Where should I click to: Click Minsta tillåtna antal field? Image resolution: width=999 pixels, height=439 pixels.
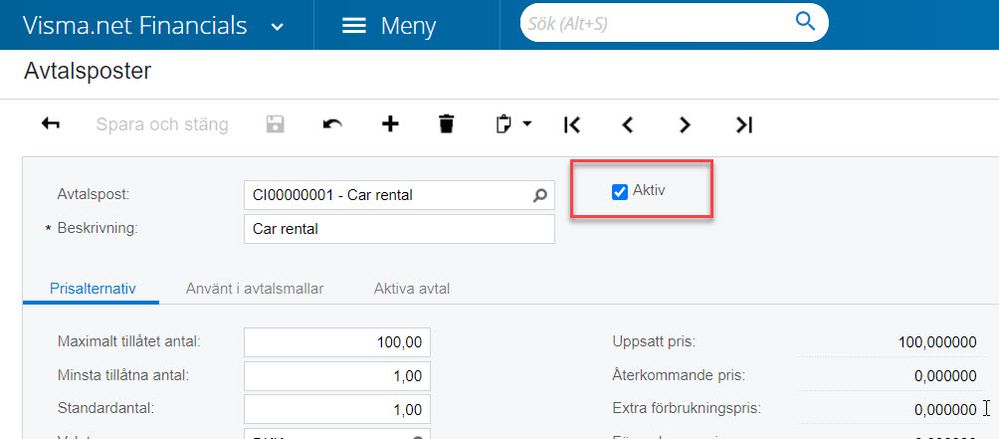337,376
